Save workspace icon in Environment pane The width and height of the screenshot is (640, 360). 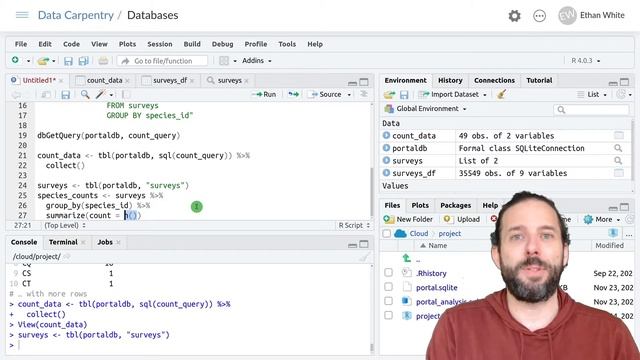coord(404,95)
